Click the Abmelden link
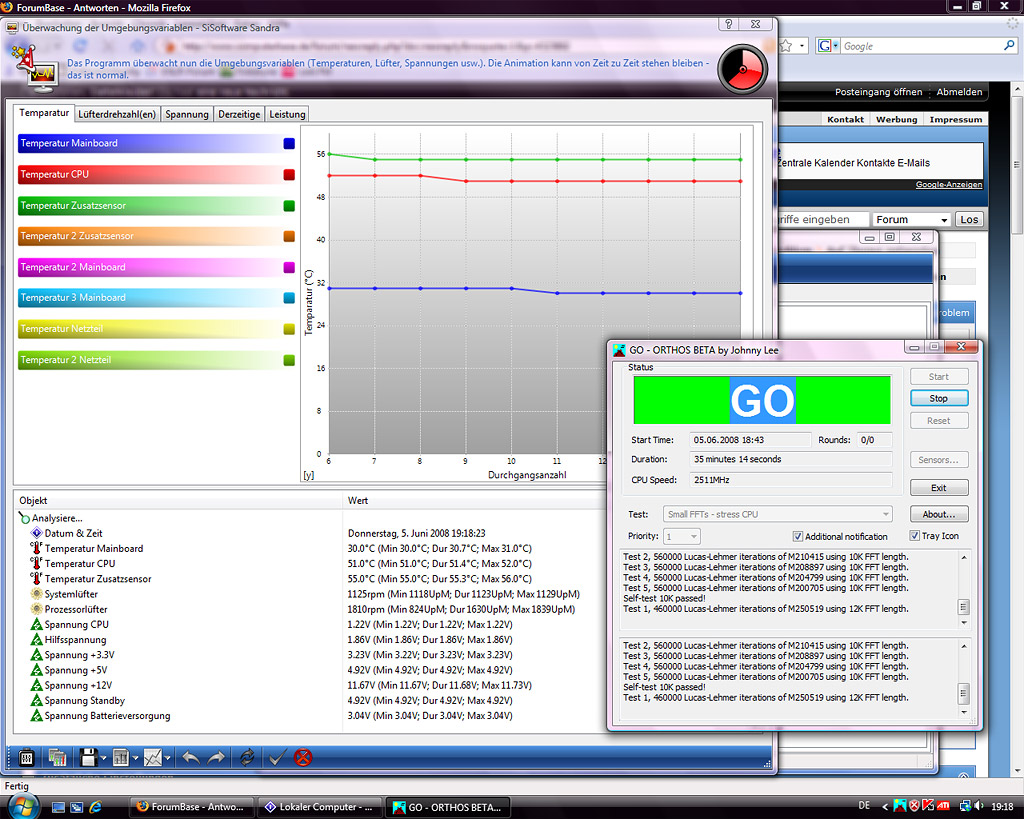 (x=959, y=92)
